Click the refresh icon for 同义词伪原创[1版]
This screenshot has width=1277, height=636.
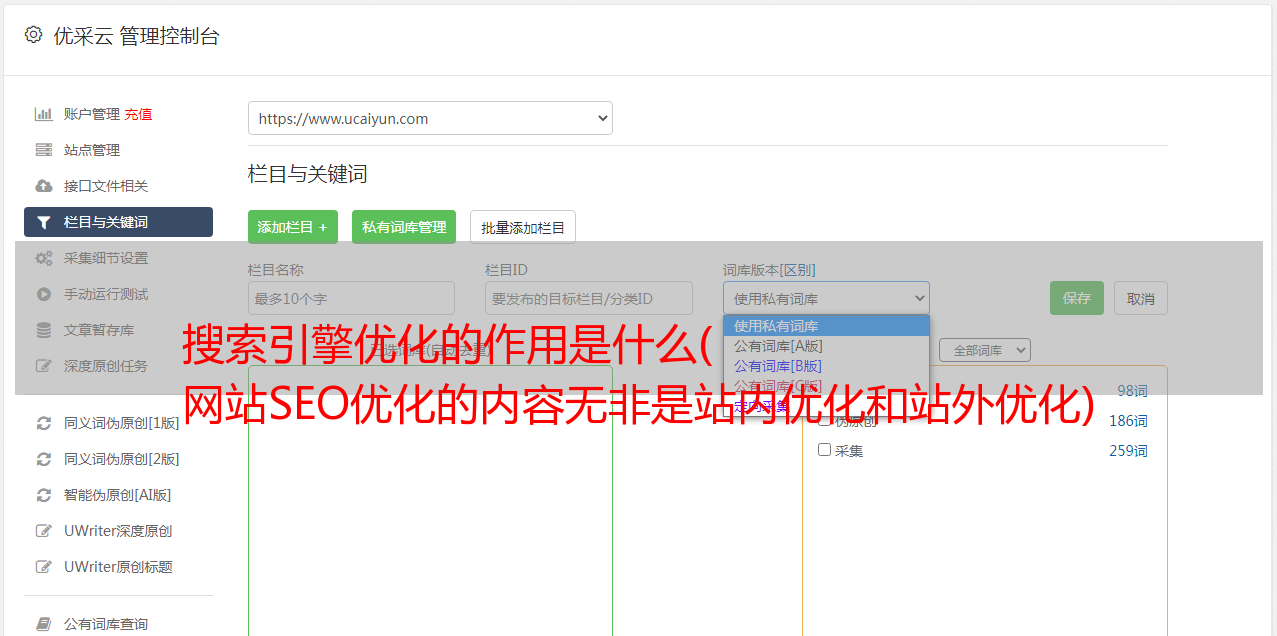[x=44, y=423]
